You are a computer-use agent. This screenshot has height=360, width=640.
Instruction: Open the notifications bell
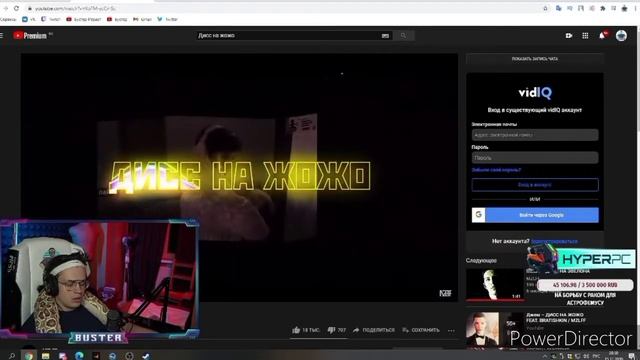pyautogui.click(x=602, y=36)
